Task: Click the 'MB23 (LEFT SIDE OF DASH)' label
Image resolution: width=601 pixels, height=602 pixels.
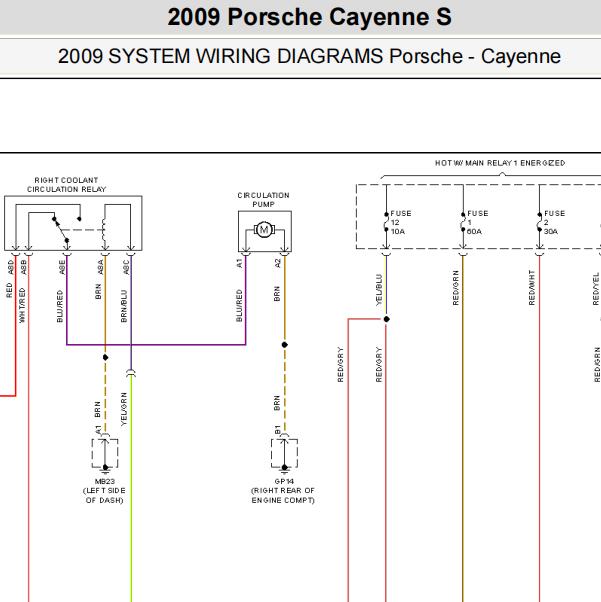Action: 104,491
